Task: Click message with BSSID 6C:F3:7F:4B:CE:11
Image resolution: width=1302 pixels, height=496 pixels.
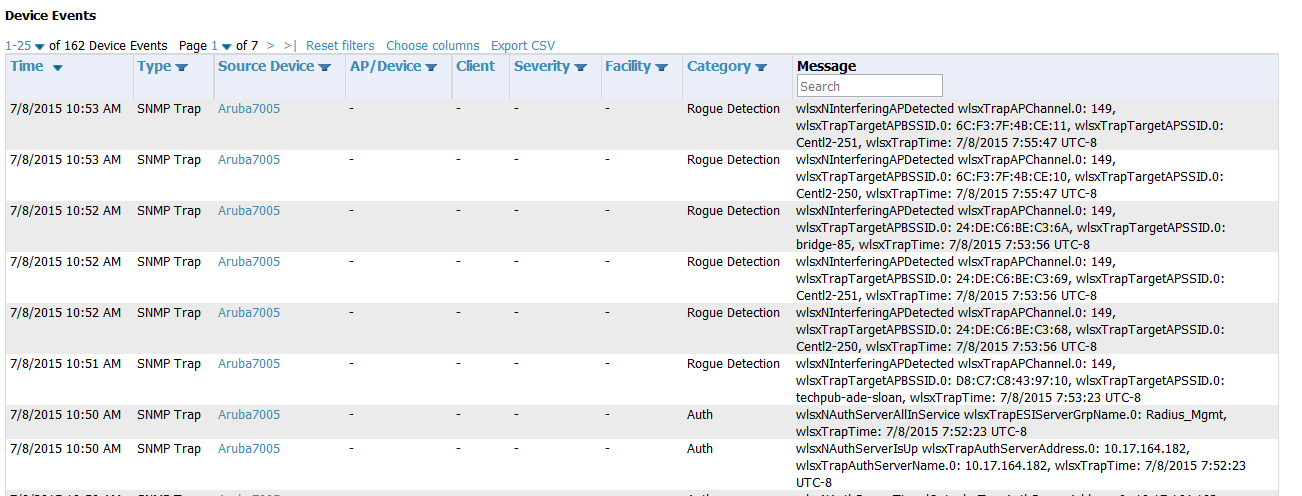Action: [1010, 125]
